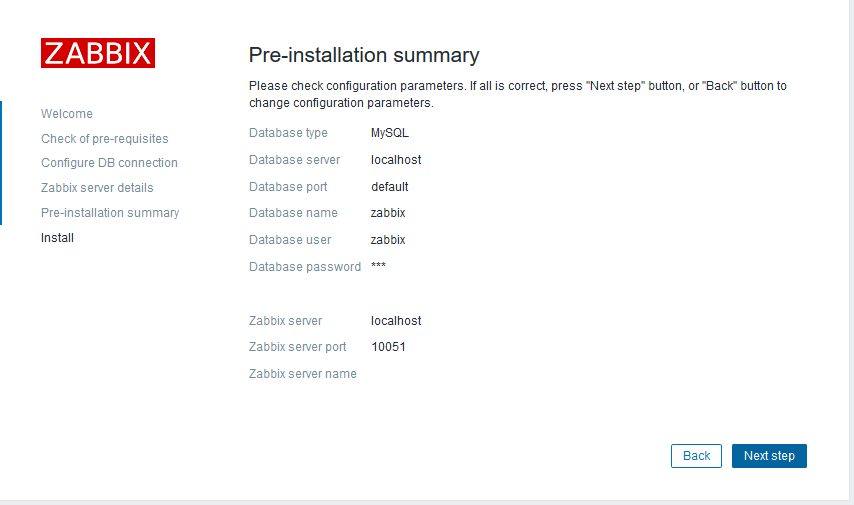Image resolution: width=854 pixels, height=505 pixels.
Task: Select the Install step in sidebar
Action: click(x=57, y=238)
